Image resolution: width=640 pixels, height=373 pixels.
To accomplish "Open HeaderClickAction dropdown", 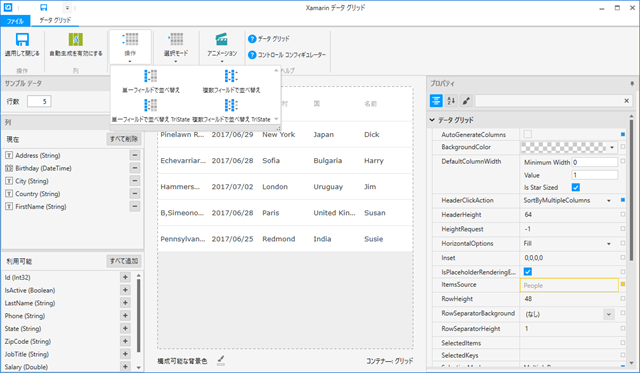I will [x=609, y=200].
